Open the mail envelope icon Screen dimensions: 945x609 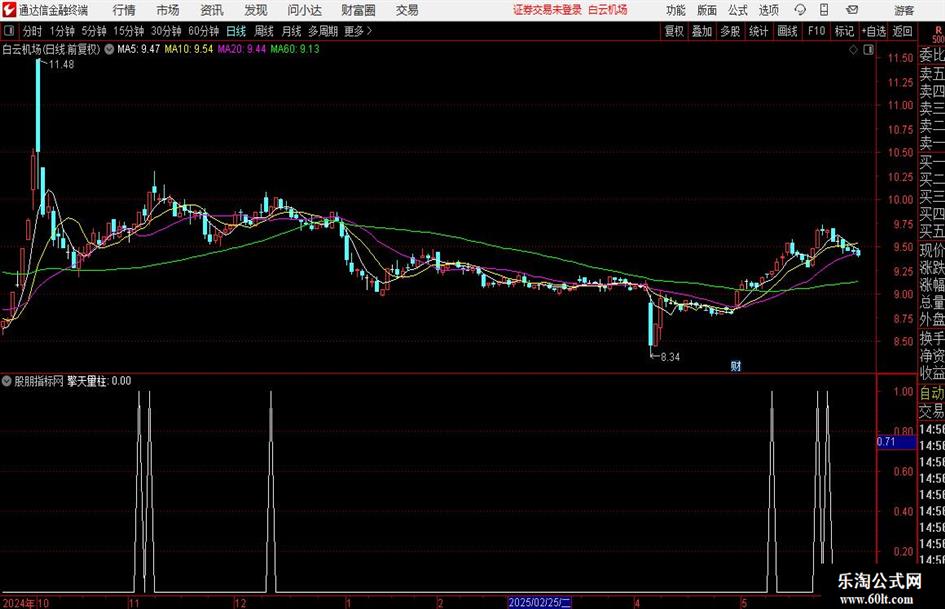pyautogui.click(x=852, y=10)
